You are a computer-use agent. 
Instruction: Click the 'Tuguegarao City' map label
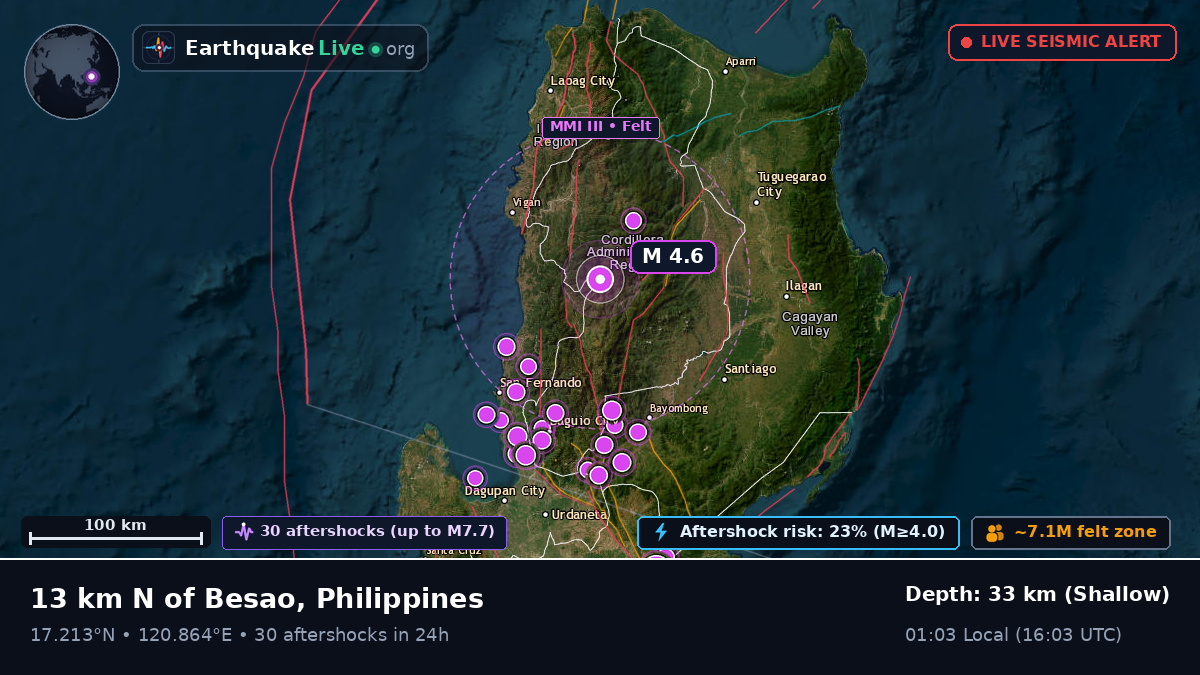pyautogui.click(x=792, y=184)
